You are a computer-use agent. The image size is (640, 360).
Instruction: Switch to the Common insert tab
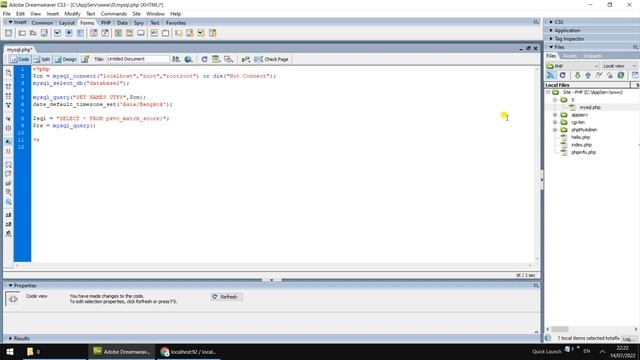(x=42, y=23)
